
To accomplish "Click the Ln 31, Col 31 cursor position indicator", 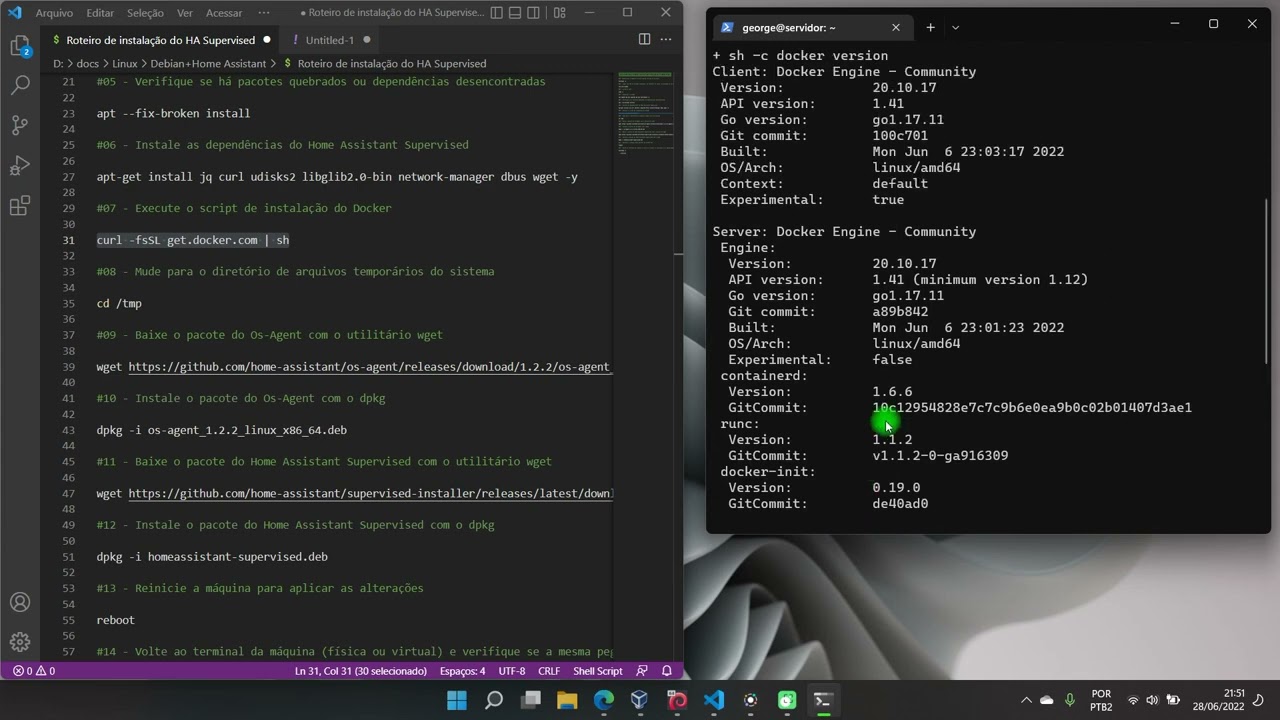I will coord(361,671).
